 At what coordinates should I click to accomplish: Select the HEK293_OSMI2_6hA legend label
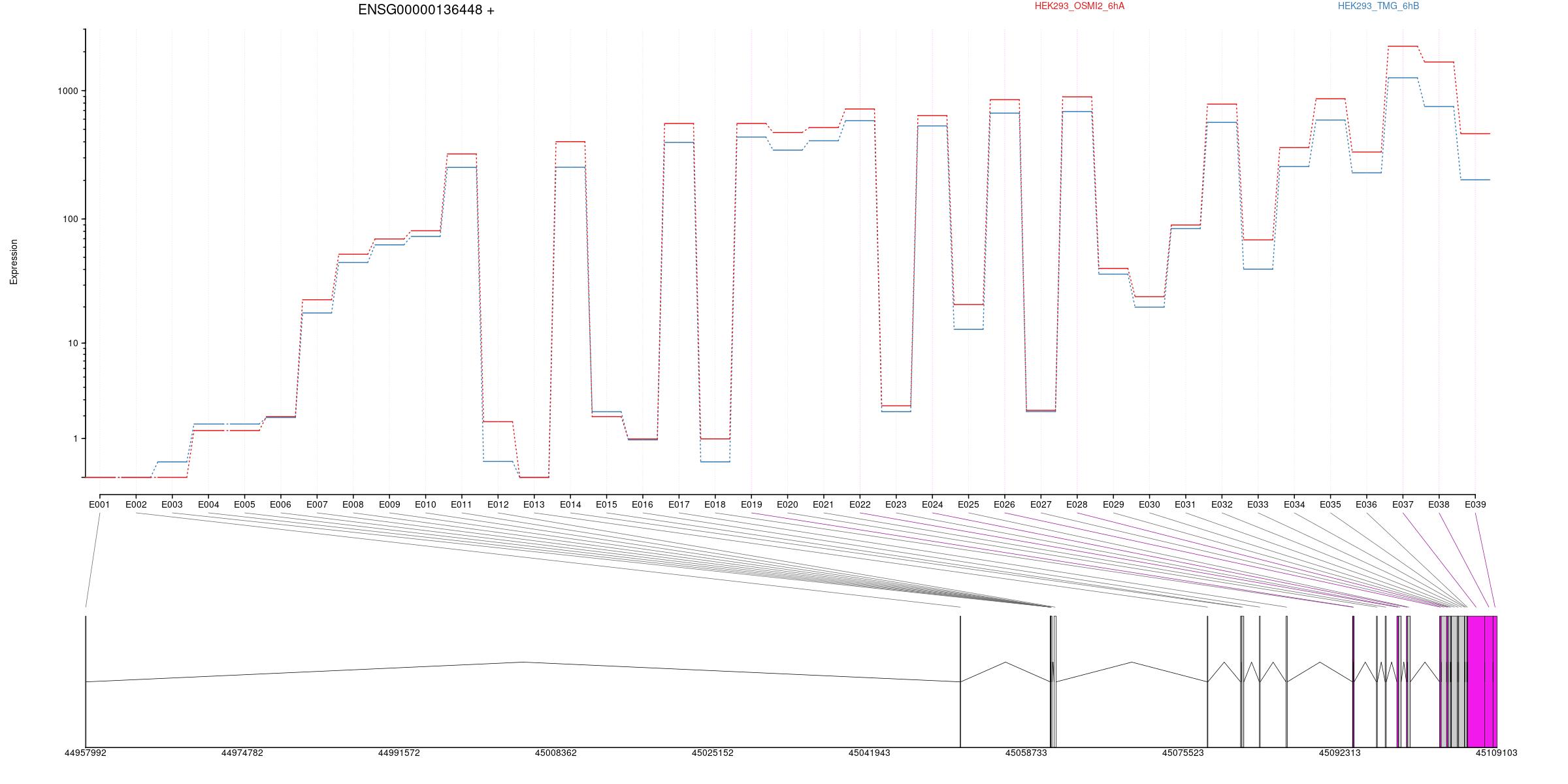(x=1079, y=6)
